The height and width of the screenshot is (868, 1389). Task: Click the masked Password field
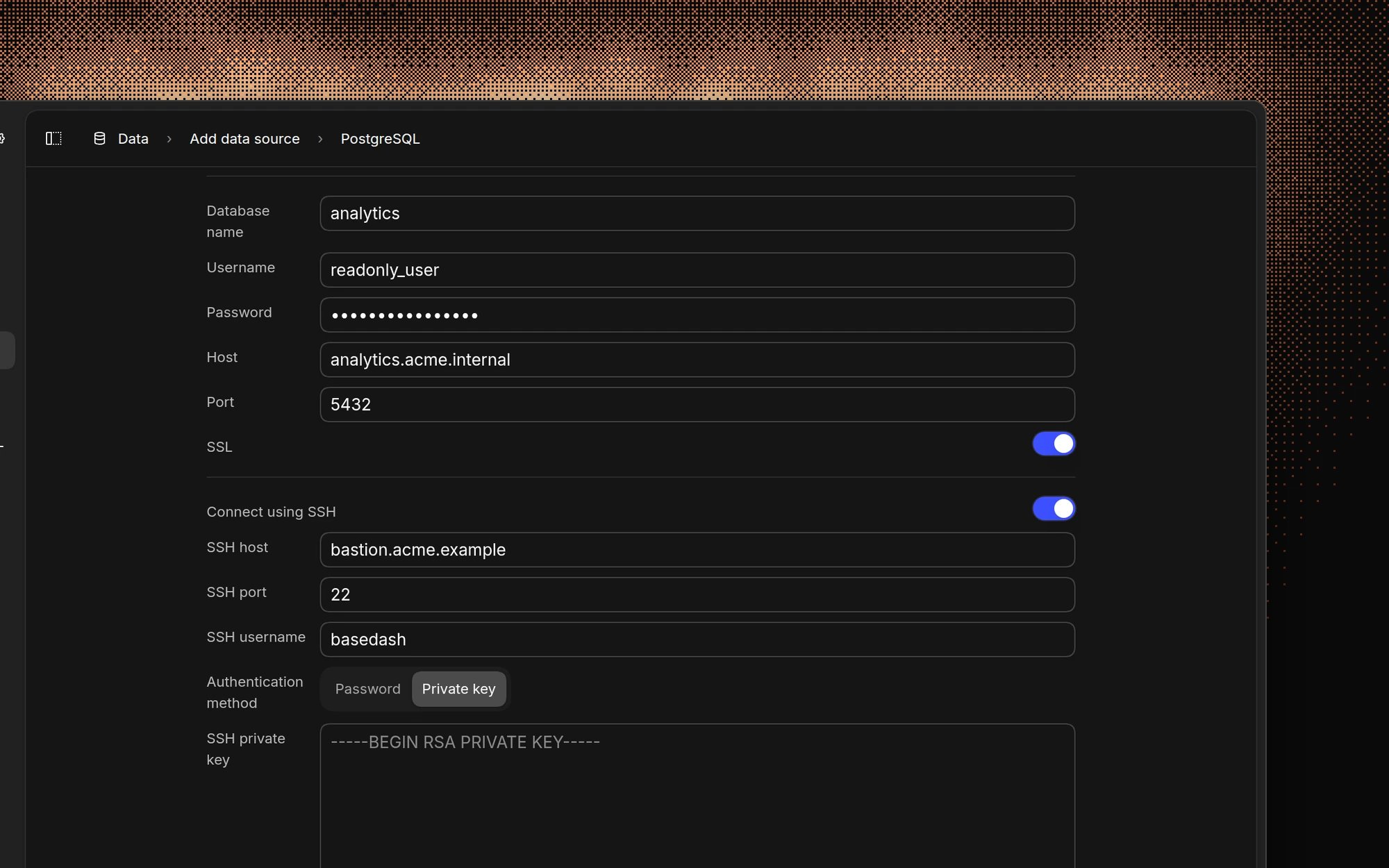pos(697,315)
